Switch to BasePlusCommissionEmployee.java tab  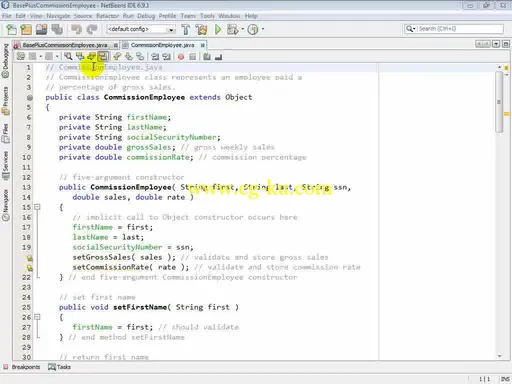coord(65,45)
